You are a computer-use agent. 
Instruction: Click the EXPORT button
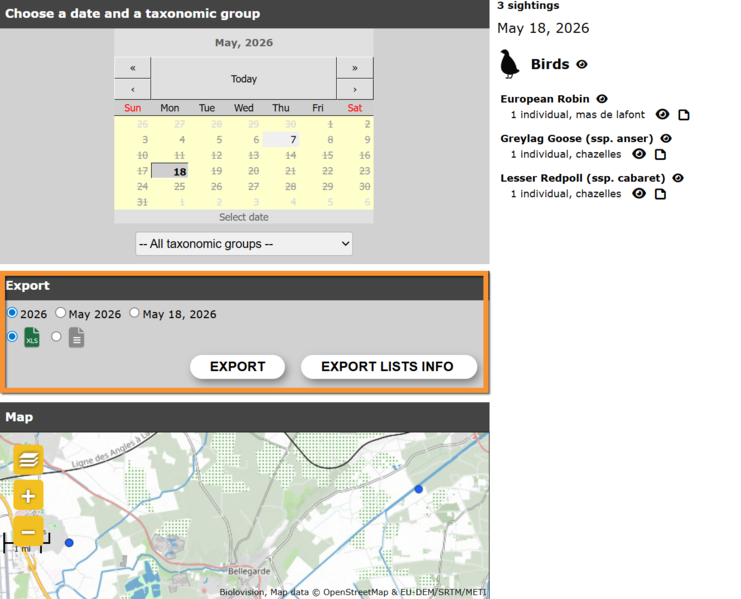pos(238,367)
